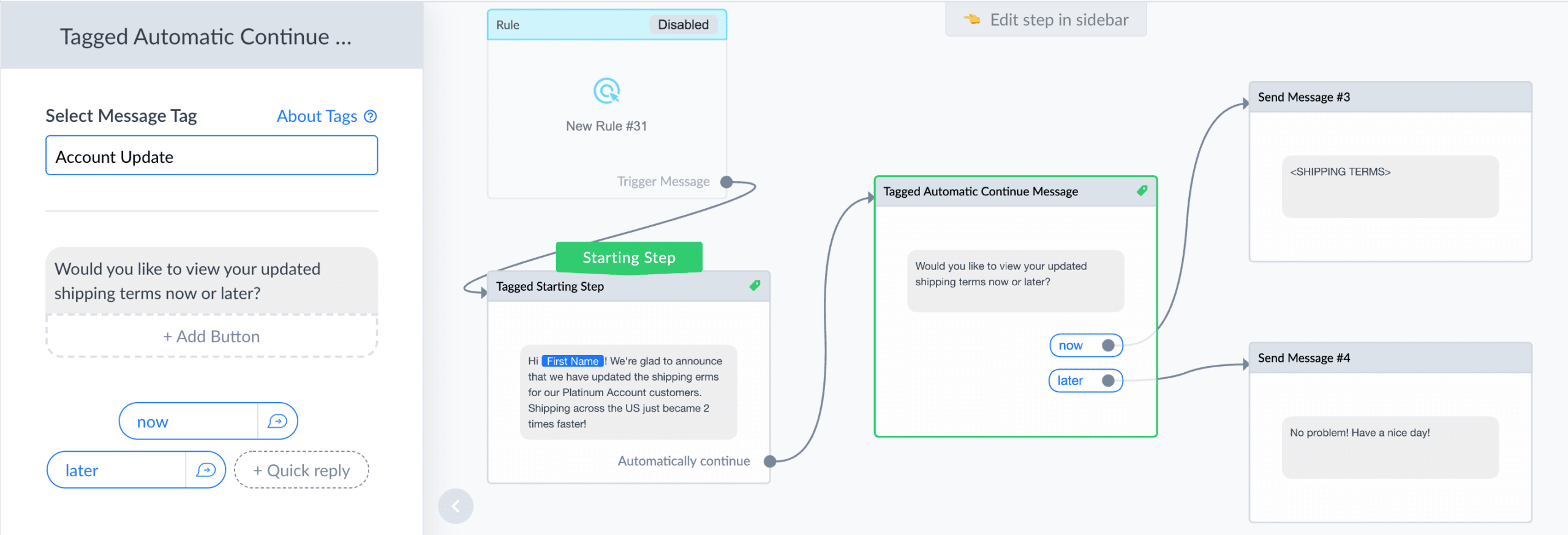Click the 'later' connector in the flow node

[1108, 381]
